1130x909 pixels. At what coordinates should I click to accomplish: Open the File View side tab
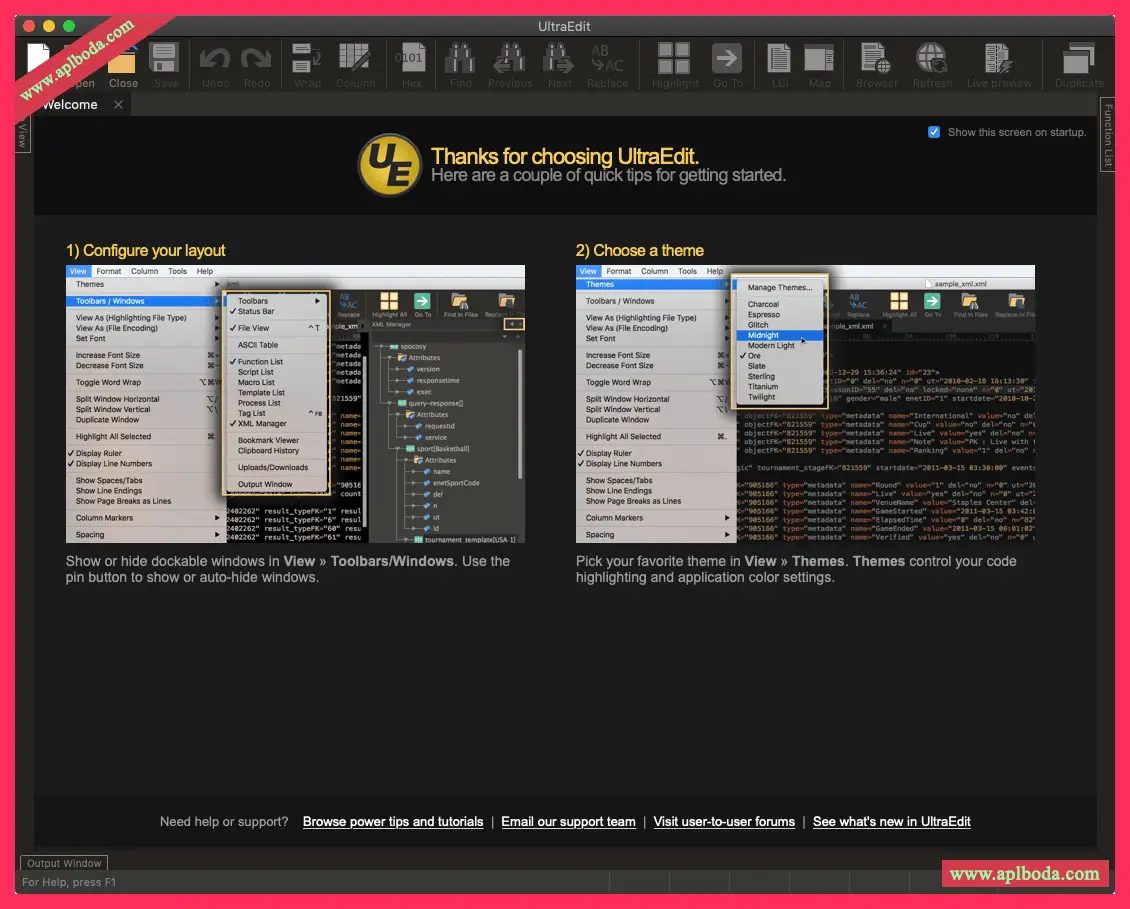coord(22,135)
